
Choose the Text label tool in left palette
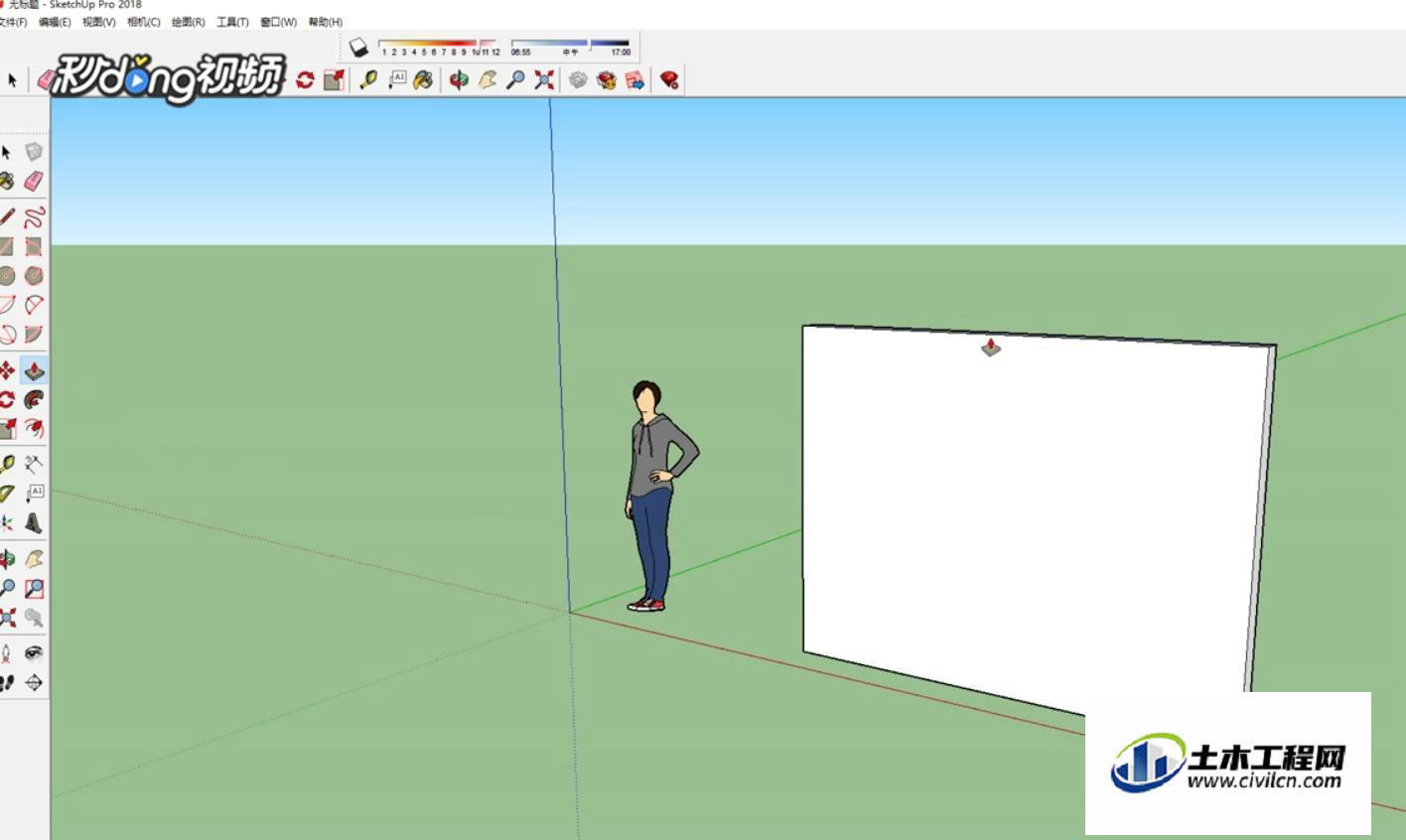(x=34, y=493)
